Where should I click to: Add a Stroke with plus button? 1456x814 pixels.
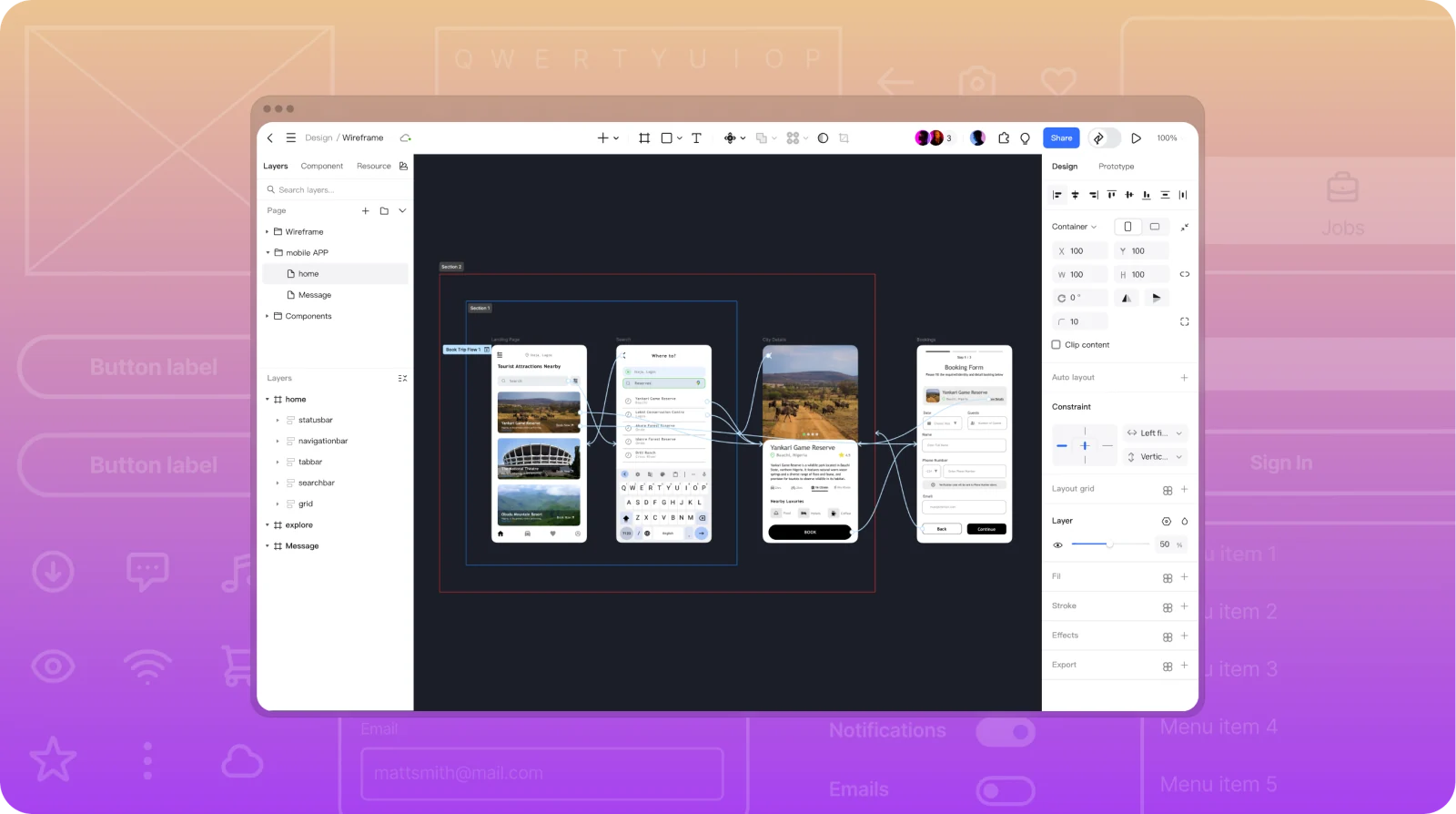[1184, 606]
